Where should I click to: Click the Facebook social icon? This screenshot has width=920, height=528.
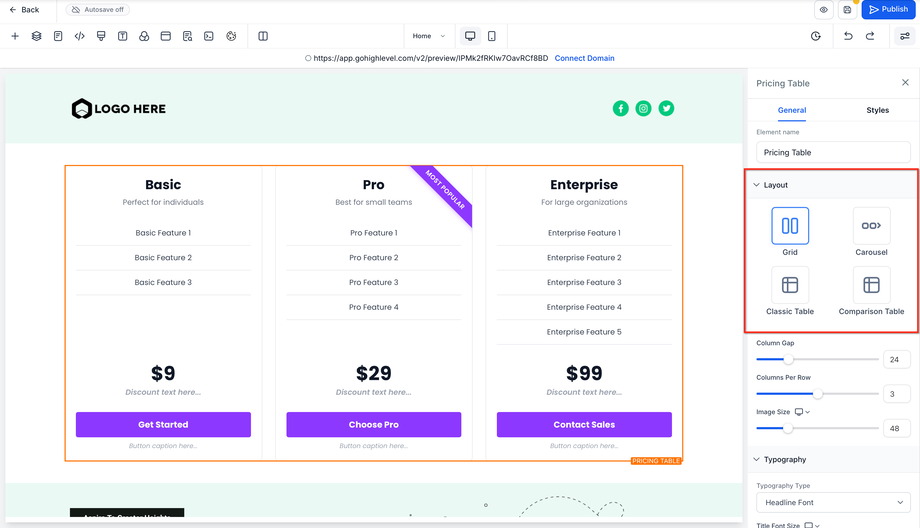[x=621, y=108]
